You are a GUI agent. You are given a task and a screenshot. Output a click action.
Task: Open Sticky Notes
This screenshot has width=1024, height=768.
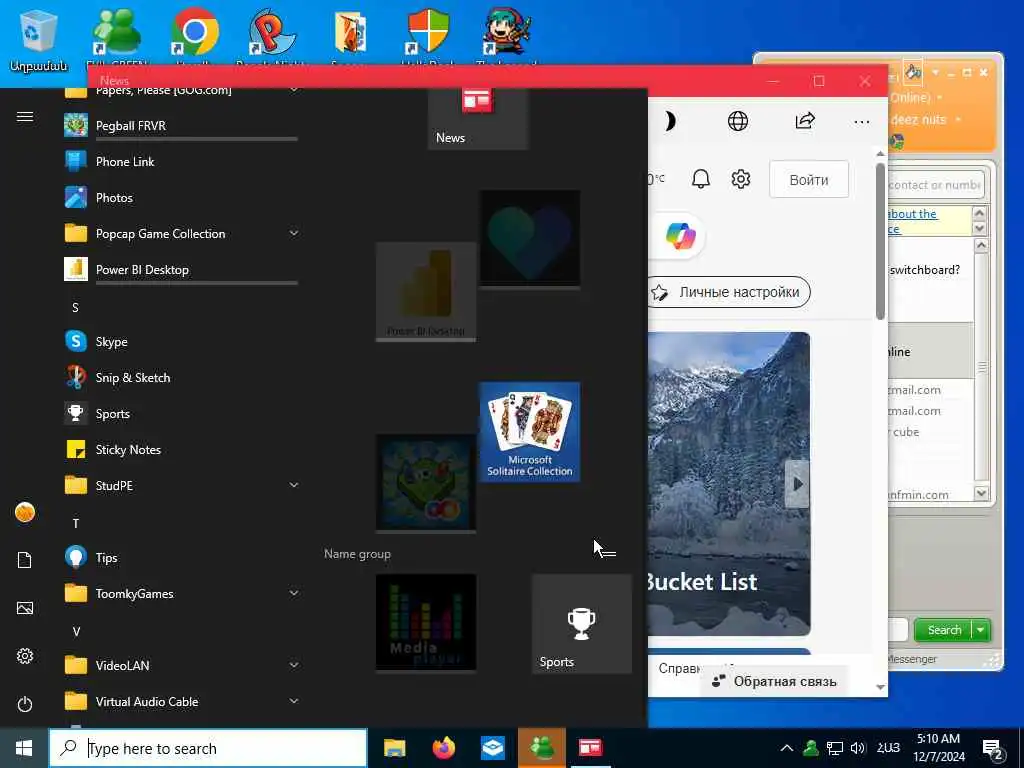pos(181,449)
